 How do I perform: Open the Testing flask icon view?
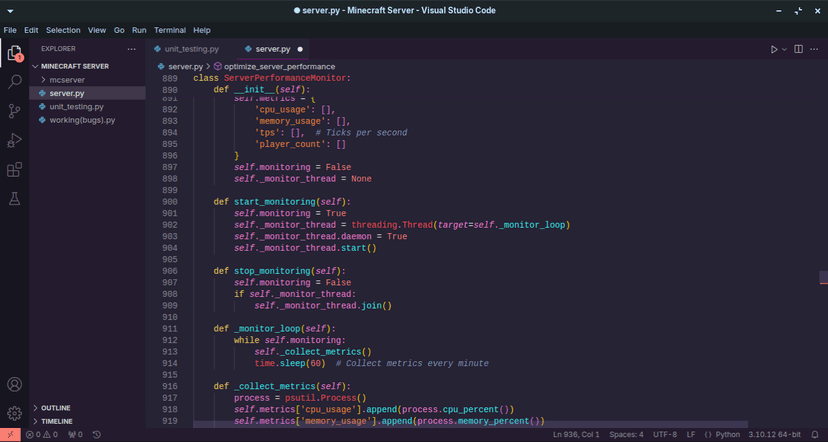point(14,199)
